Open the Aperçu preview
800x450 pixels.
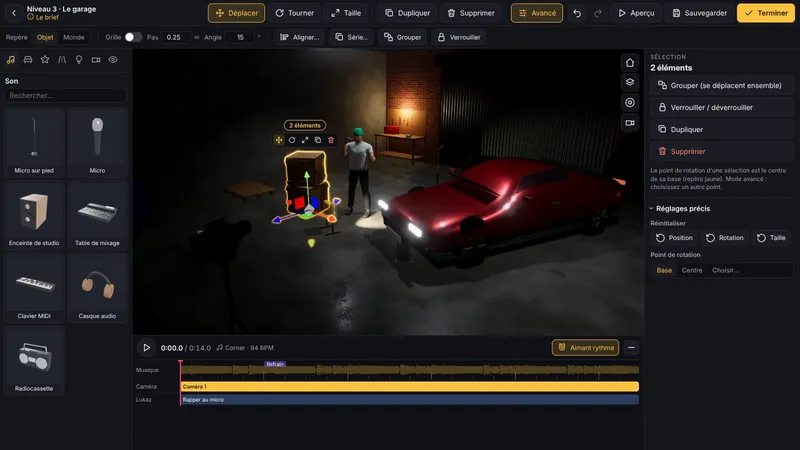(636, 13)
